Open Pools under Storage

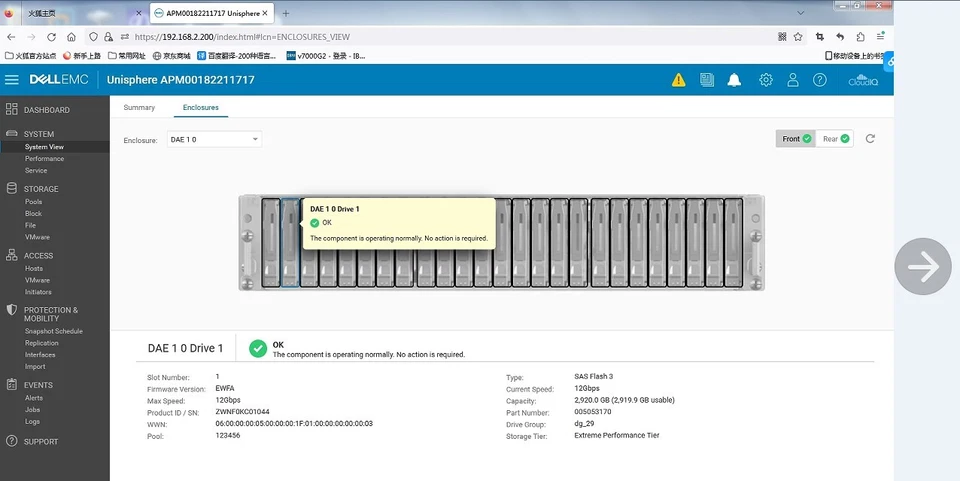(x=33, y=201)
